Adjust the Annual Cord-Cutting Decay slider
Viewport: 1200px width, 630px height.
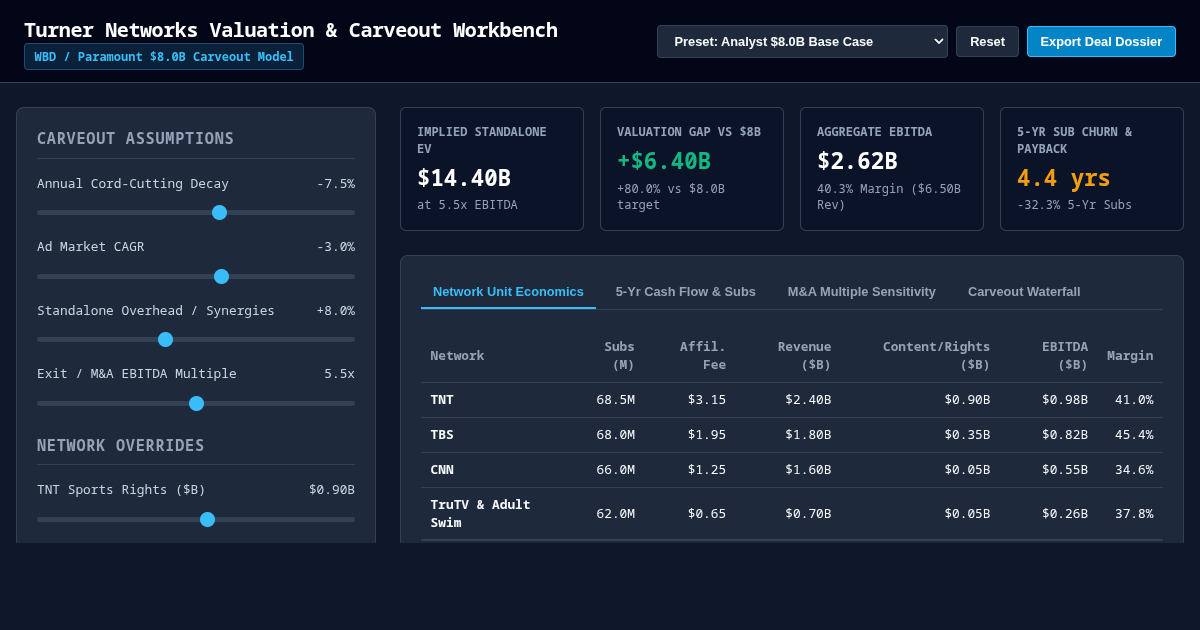(196, 212)
